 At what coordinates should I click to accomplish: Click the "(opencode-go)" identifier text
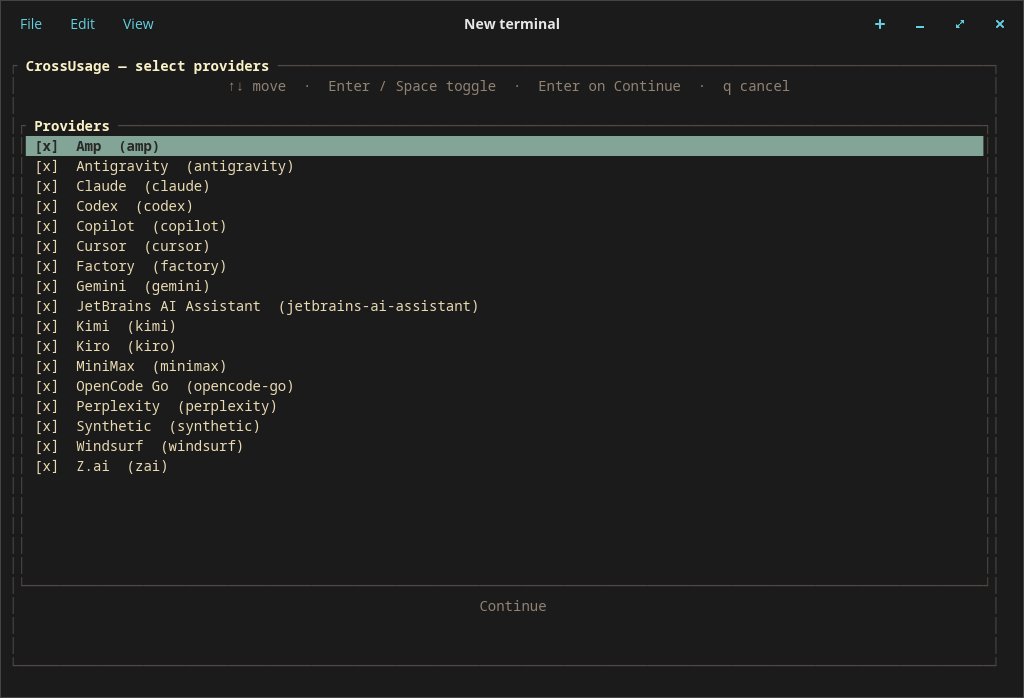pos(240,387)
